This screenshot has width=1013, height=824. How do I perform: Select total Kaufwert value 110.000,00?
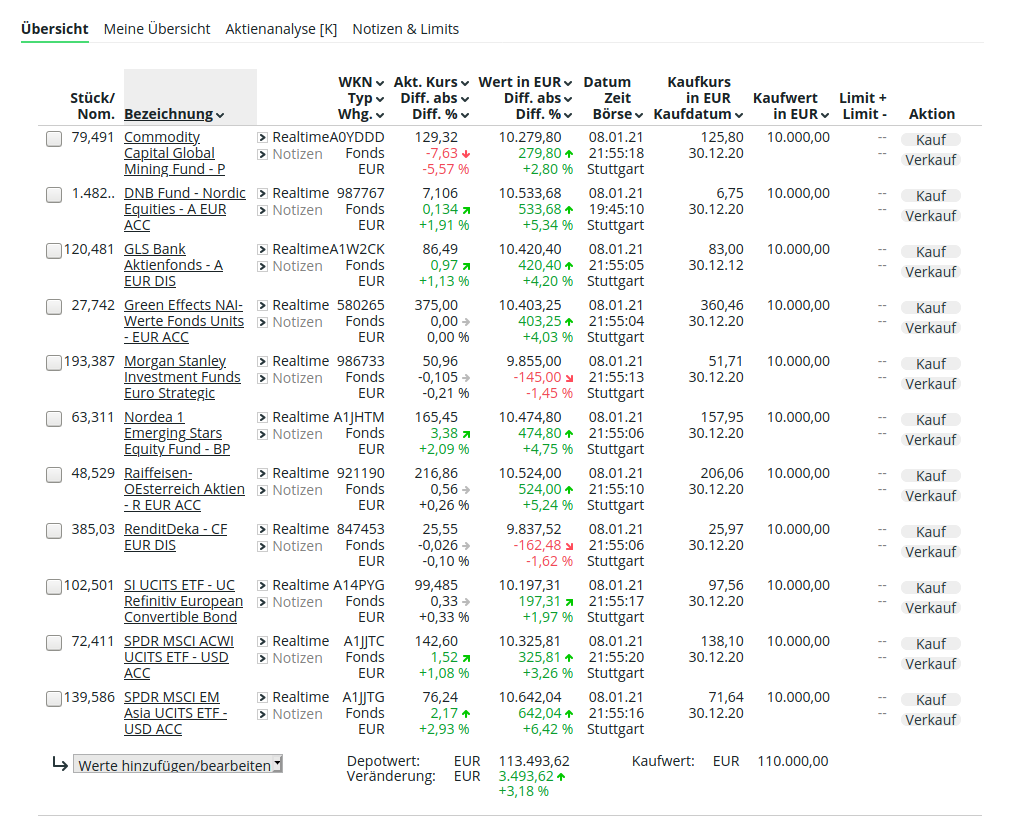(x=793, y=761)
